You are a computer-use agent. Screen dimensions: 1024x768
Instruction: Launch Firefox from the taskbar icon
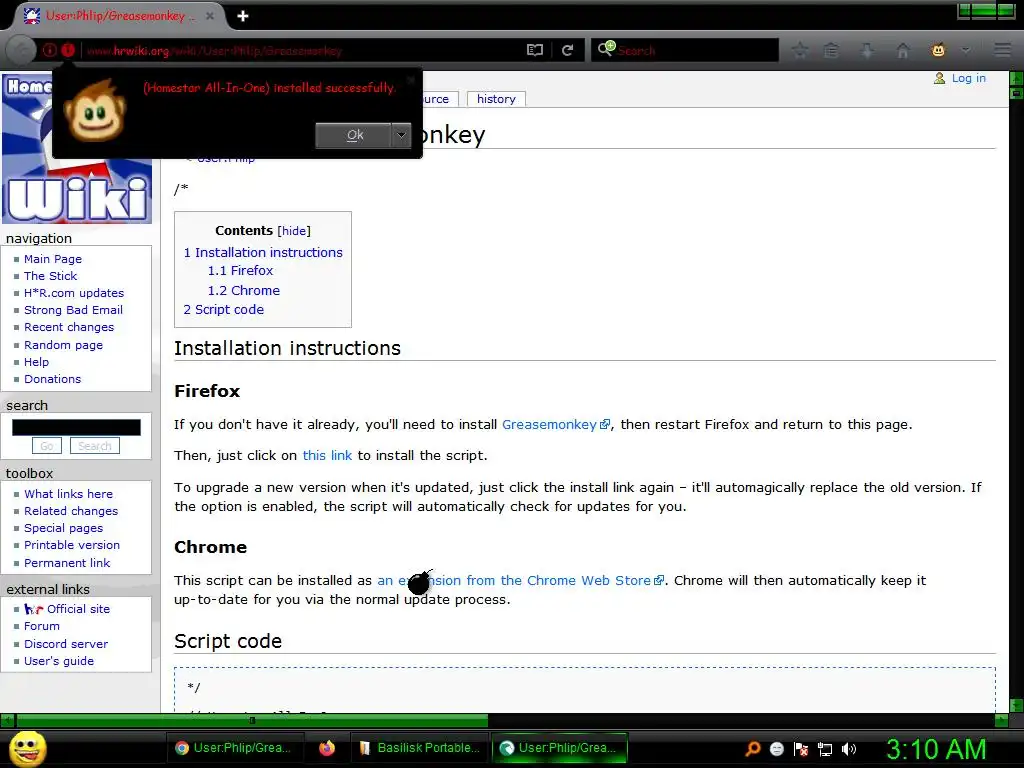coord(327,748)
